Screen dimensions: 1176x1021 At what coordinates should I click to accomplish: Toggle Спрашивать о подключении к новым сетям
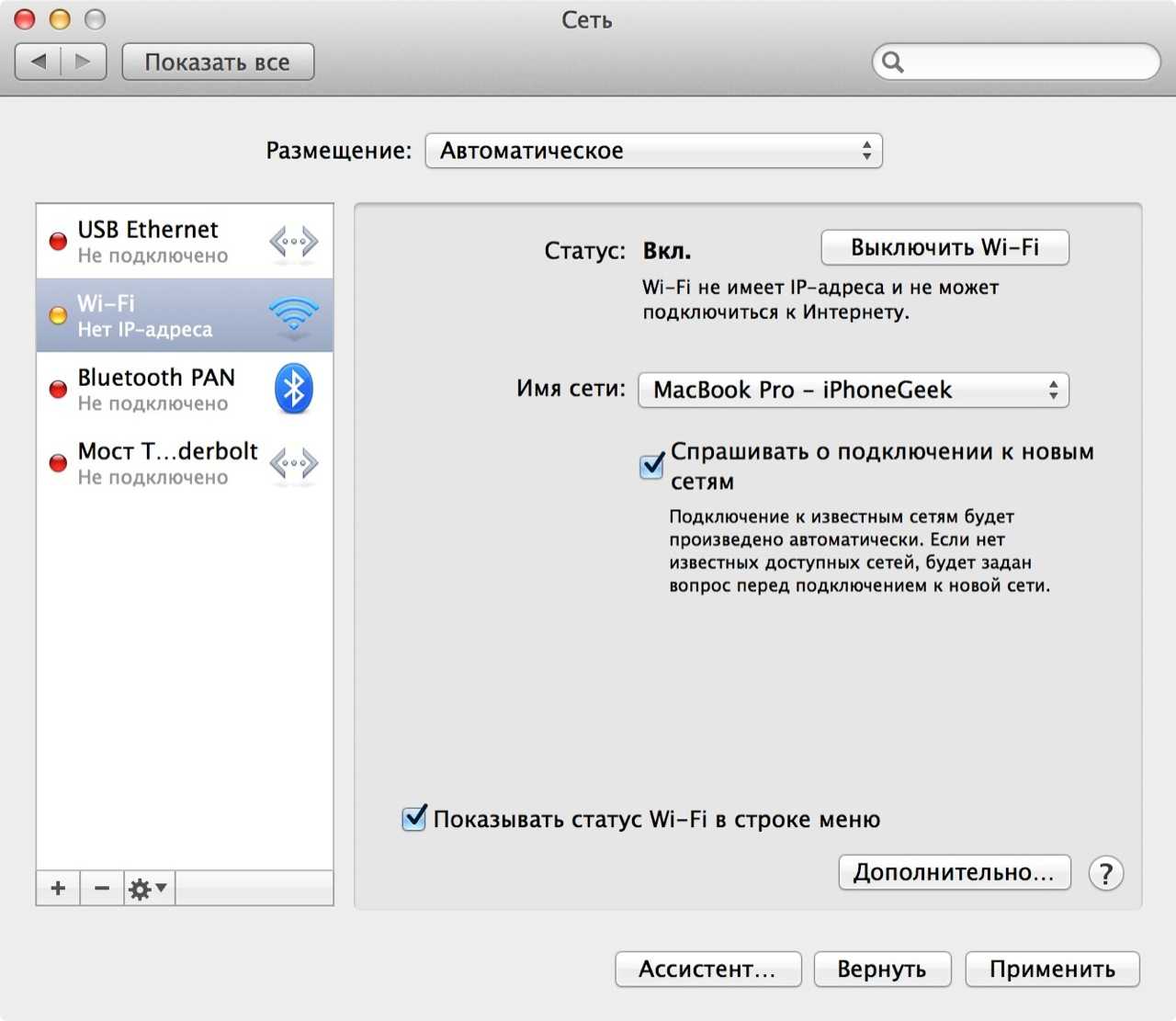[x=652, y=465]
